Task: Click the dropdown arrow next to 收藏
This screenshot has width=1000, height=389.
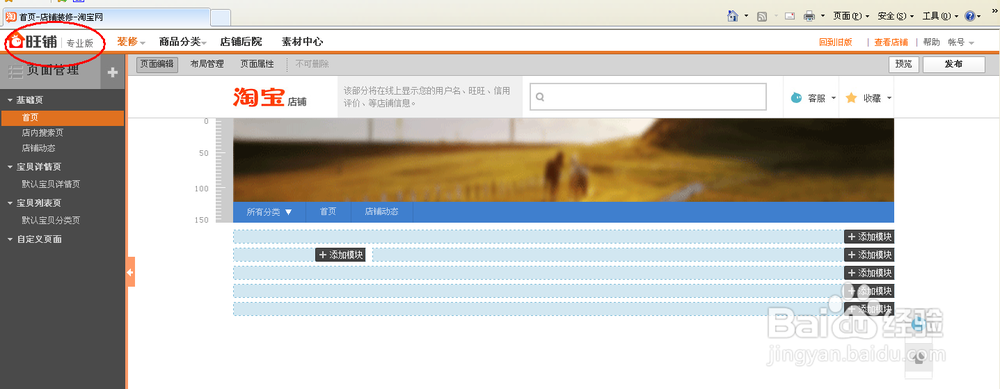Action: coord(889,98)
